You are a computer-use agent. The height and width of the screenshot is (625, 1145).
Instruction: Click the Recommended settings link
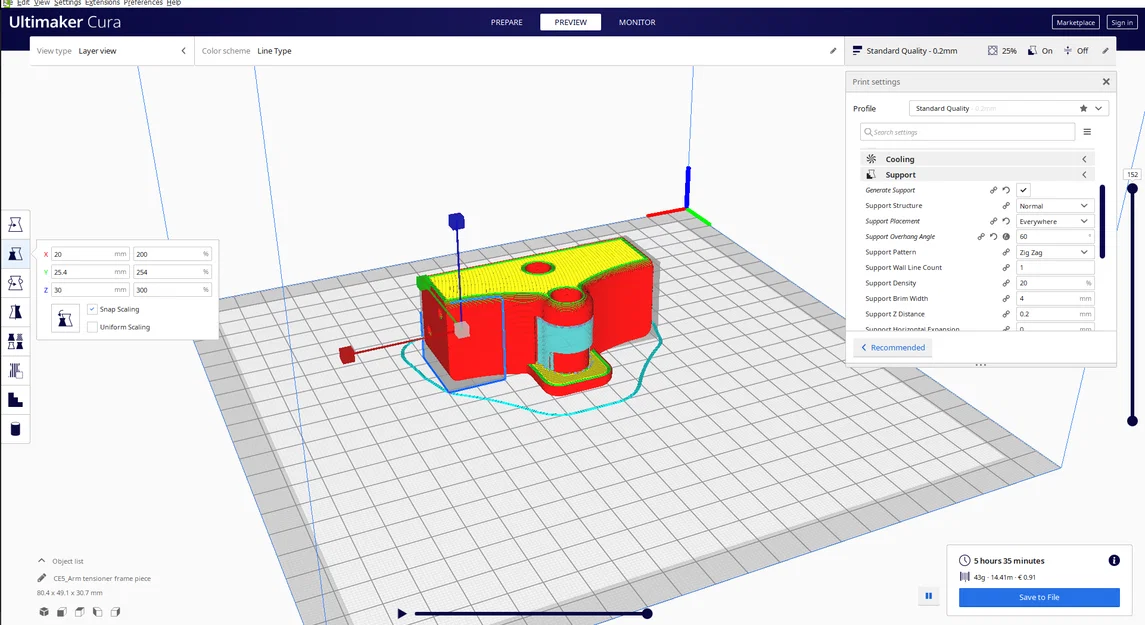coord(893,347)
